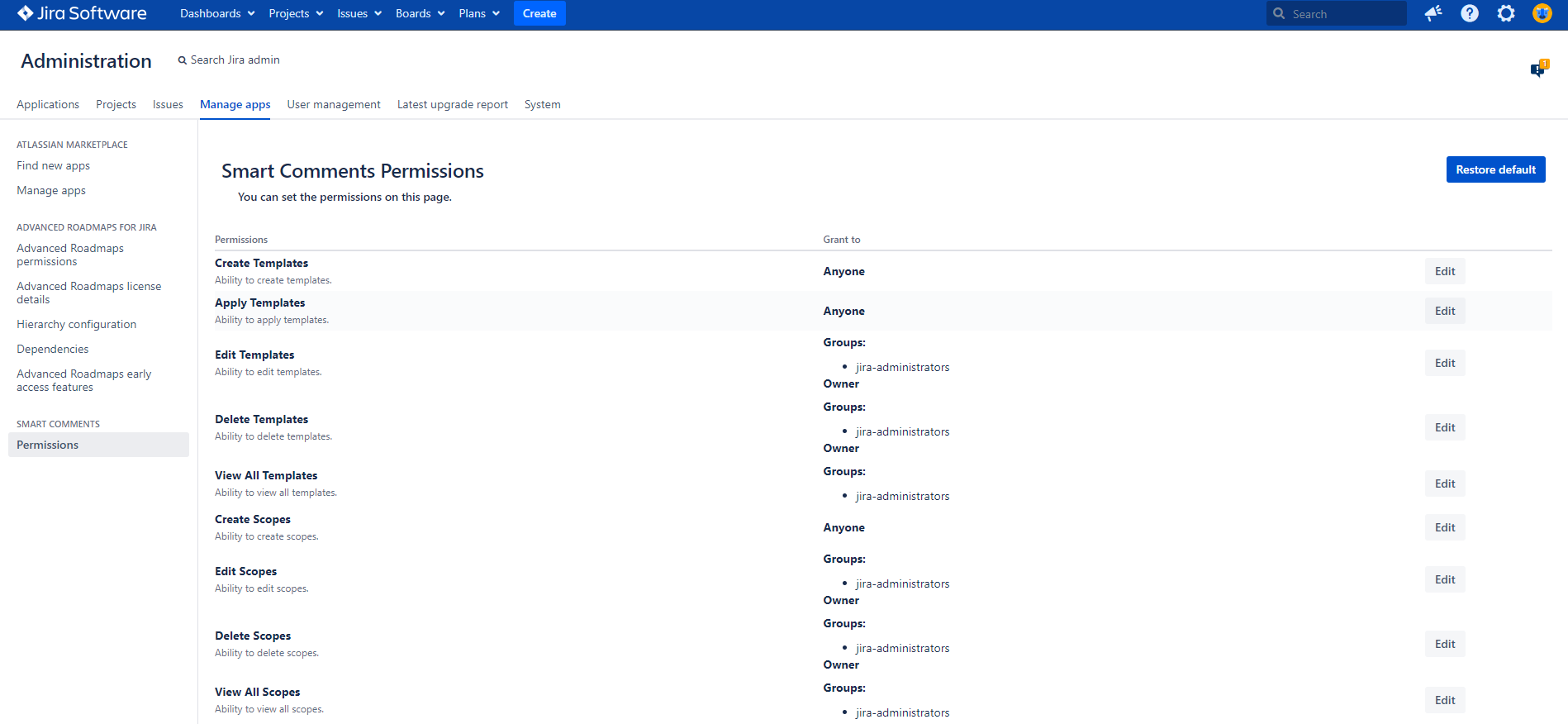This screenshot has width=1568, height=724.
Task: Open the Plans dropdown menu
Action: pyautogui.click(x=479, y=13)
